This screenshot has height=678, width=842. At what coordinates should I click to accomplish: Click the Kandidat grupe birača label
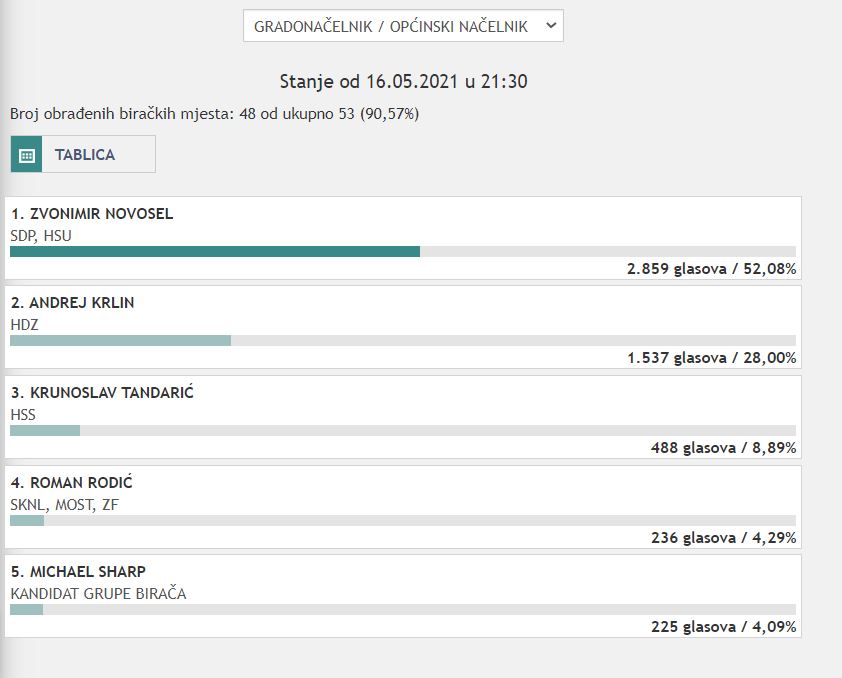coord(98,594)
